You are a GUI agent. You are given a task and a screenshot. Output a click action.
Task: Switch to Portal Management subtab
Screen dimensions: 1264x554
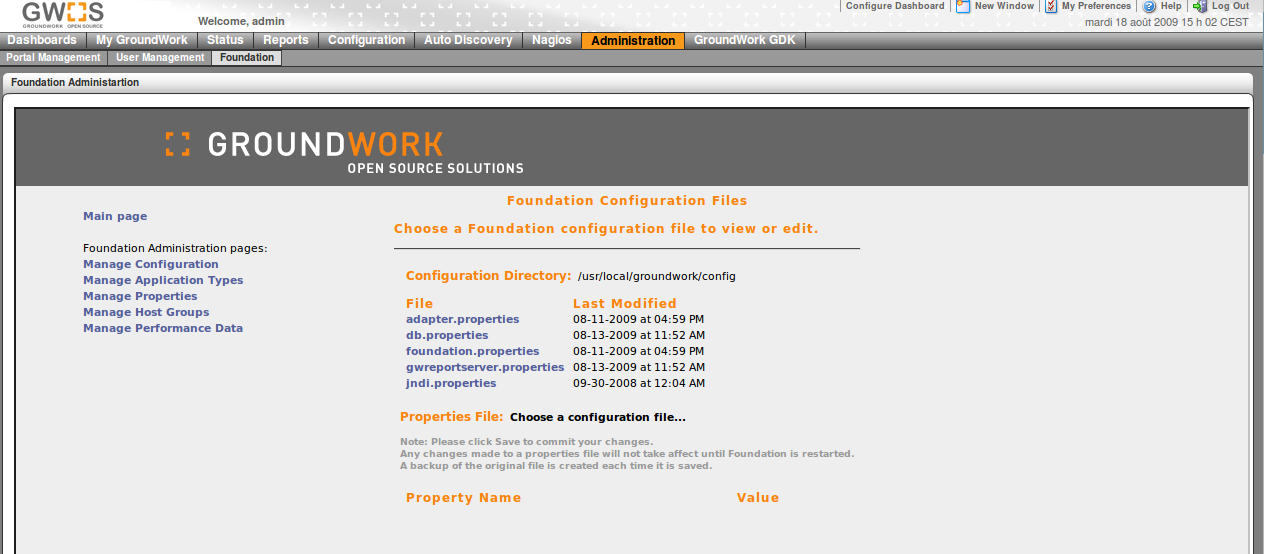(x=53, y=58)
